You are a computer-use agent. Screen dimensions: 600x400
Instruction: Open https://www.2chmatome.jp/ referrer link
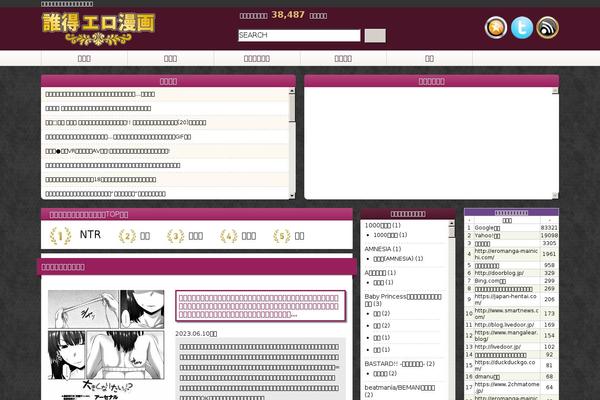pyautogui.click(x=507, y=387)
